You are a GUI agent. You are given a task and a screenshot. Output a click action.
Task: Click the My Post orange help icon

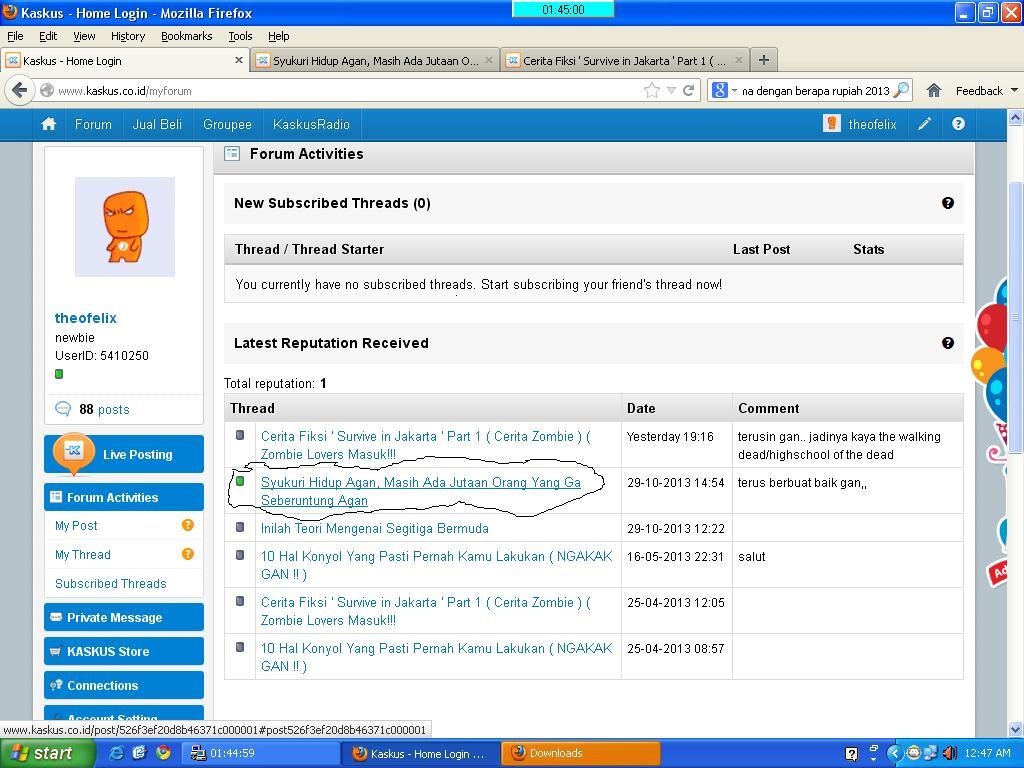point(187,525)
